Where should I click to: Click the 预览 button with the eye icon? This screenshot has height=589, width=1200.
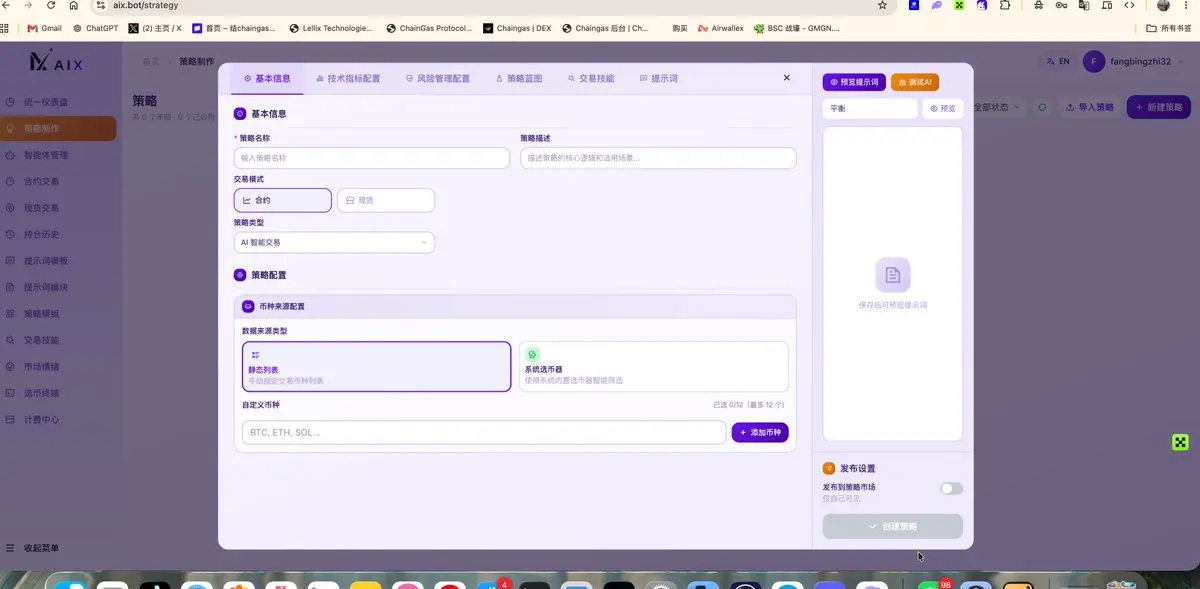pyautogui.click(x=942, y=108)
